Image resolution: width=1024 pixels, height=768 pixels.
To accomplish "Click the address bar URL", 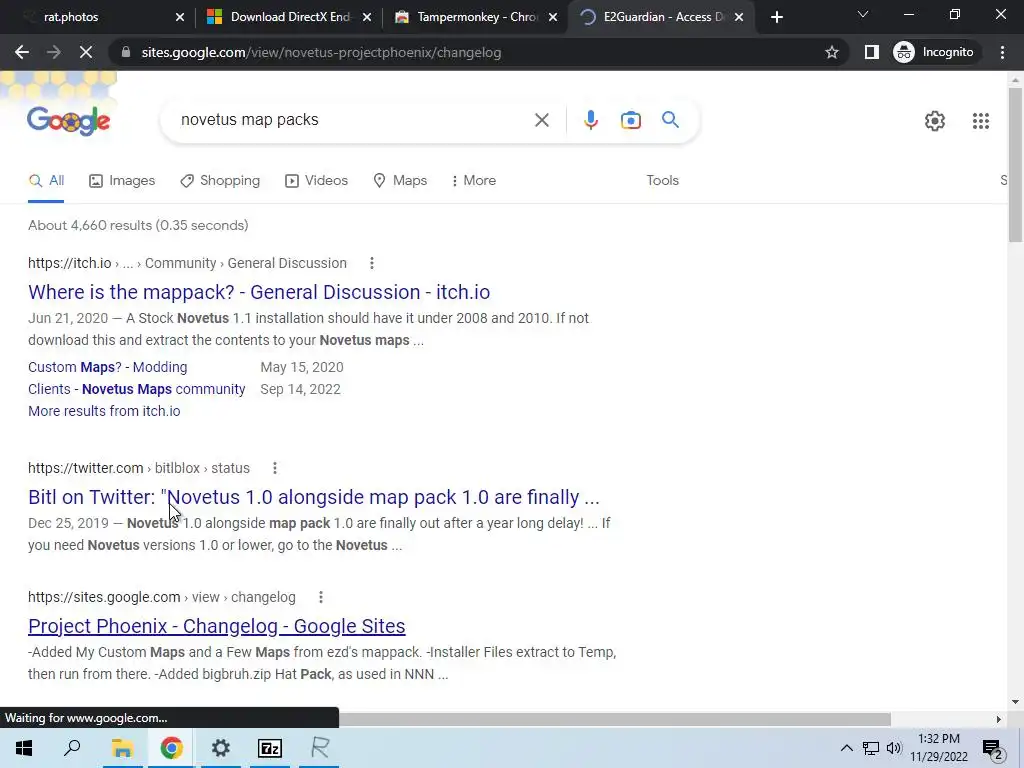I will coord(321,52).
